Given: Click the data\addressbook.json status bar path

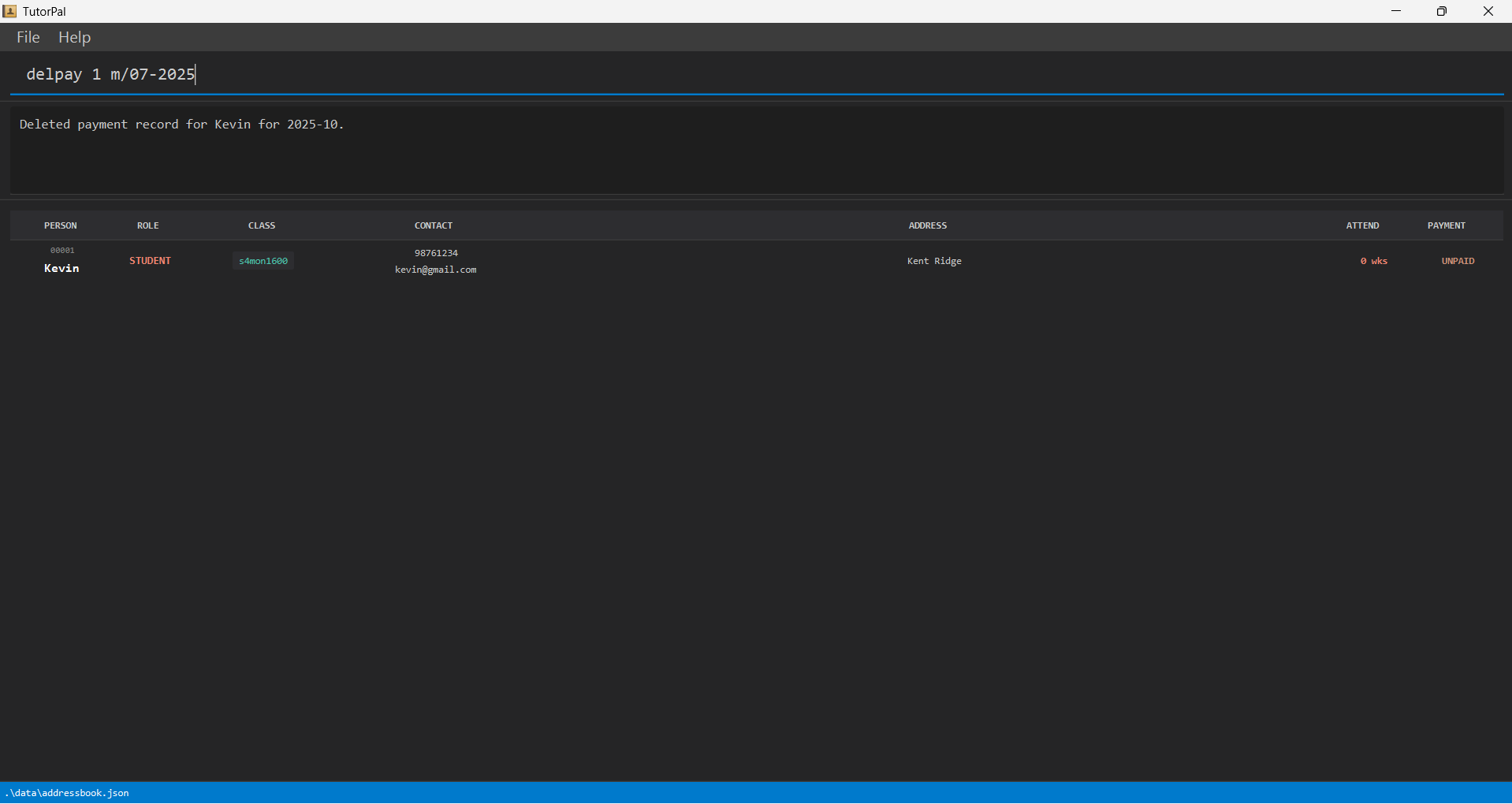Looking at the screenshot, I should tap(67, 793).
